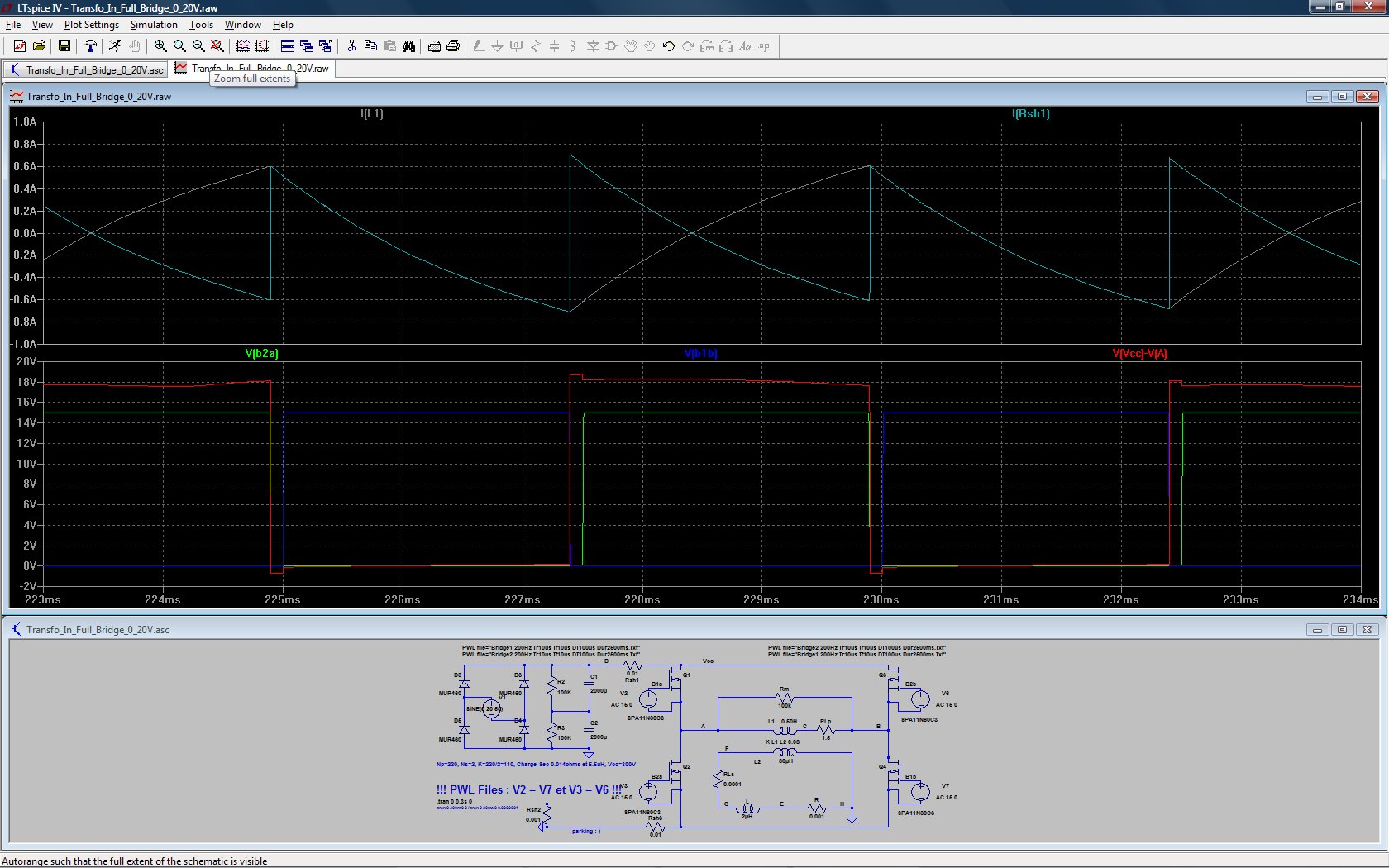Switch to the Transfo_In_Full_Bridge_0_20V.asc tab

coord(86,69)
